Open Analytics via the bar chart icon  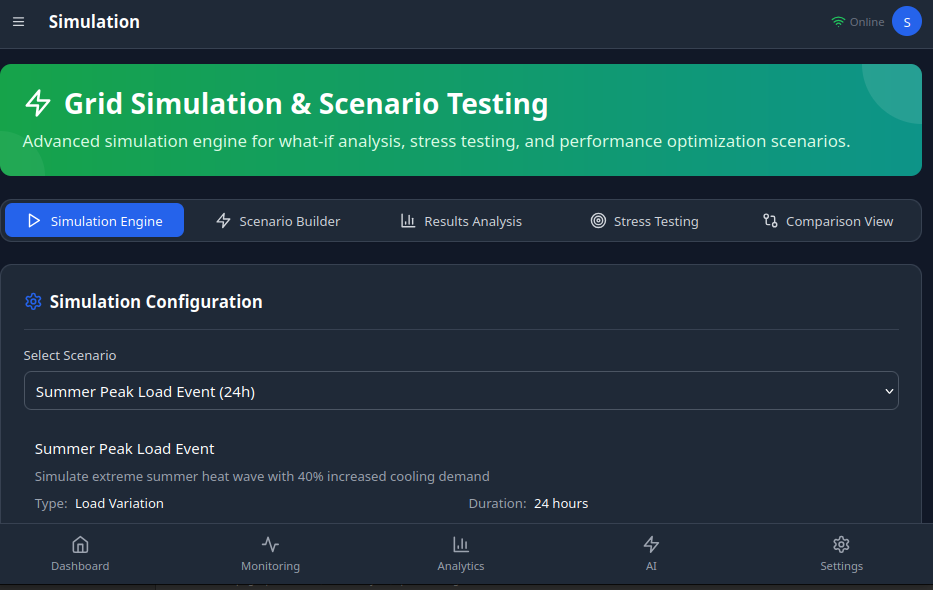(x=461, y=545)
